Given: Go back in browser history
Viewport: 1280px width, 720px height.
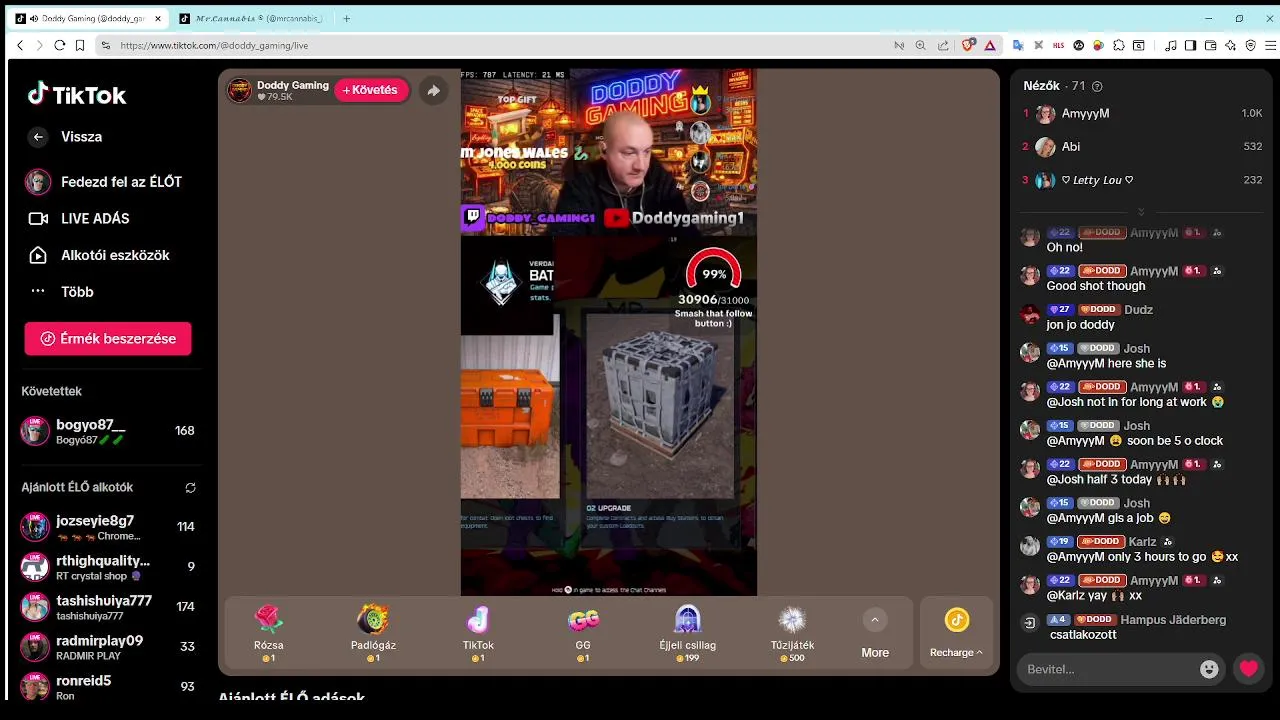Looking at the screenshot, I should pos(20,45).
